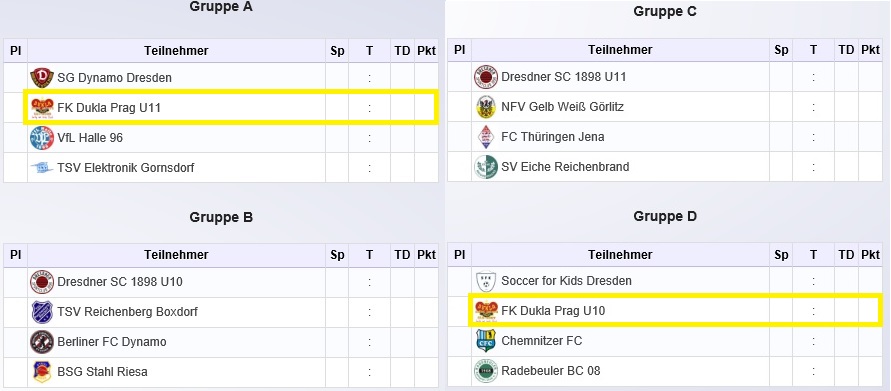Click TD column header in Gruppe D
Viewport: 891px width, 391px height.
pos(846,255)
